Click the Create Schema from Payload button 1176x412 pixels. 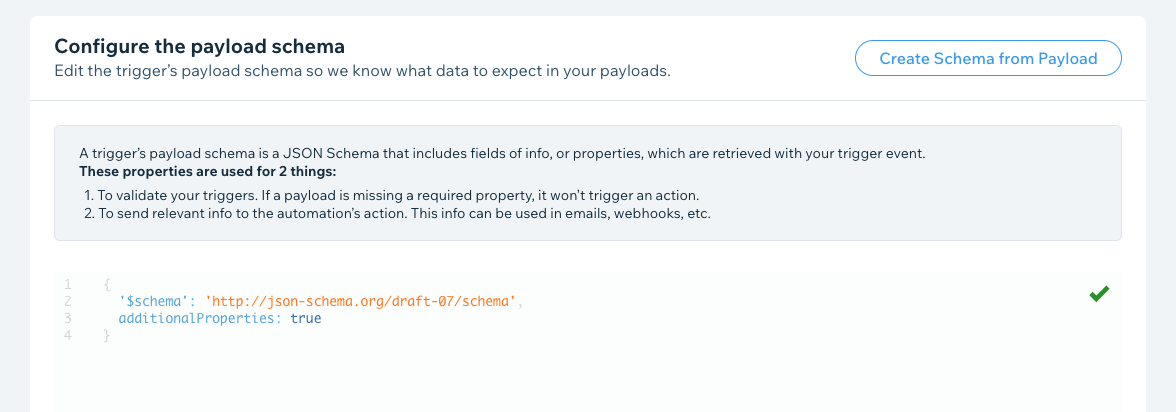[988, 59]
